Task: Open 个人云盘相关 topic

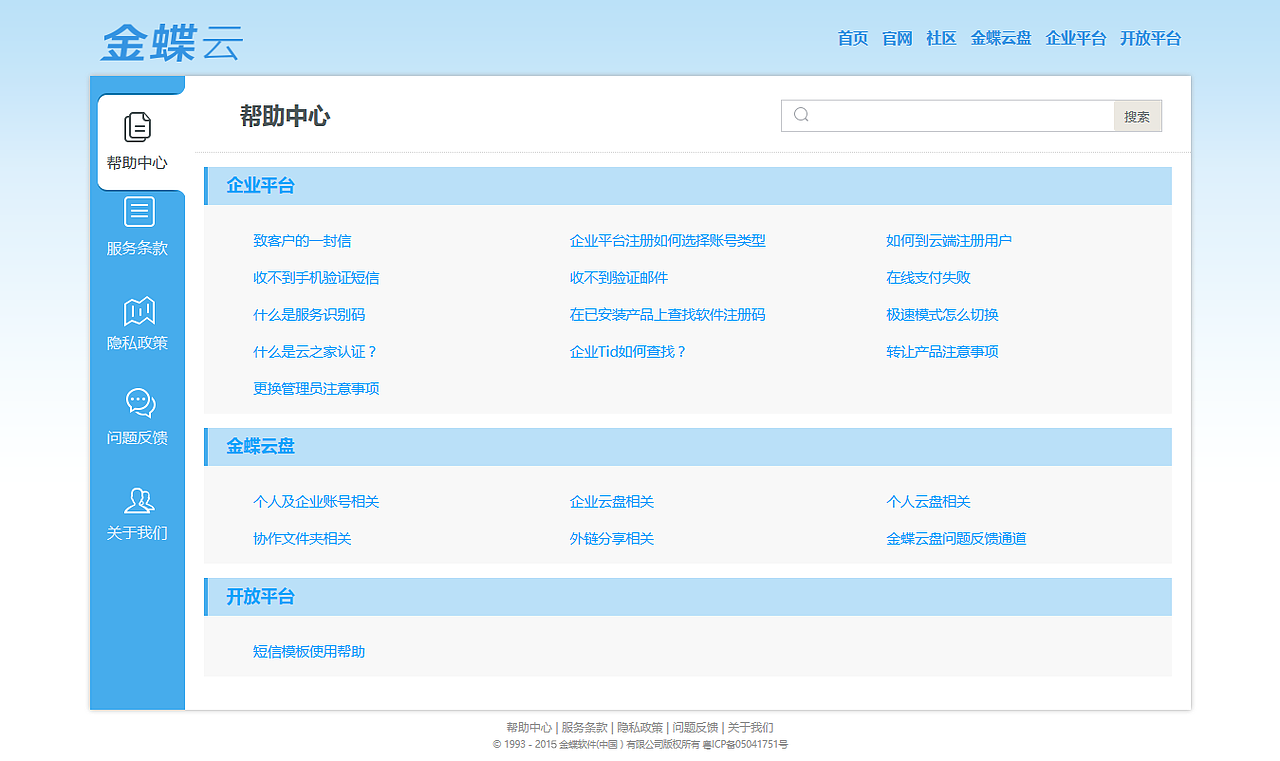Action: 928,502
